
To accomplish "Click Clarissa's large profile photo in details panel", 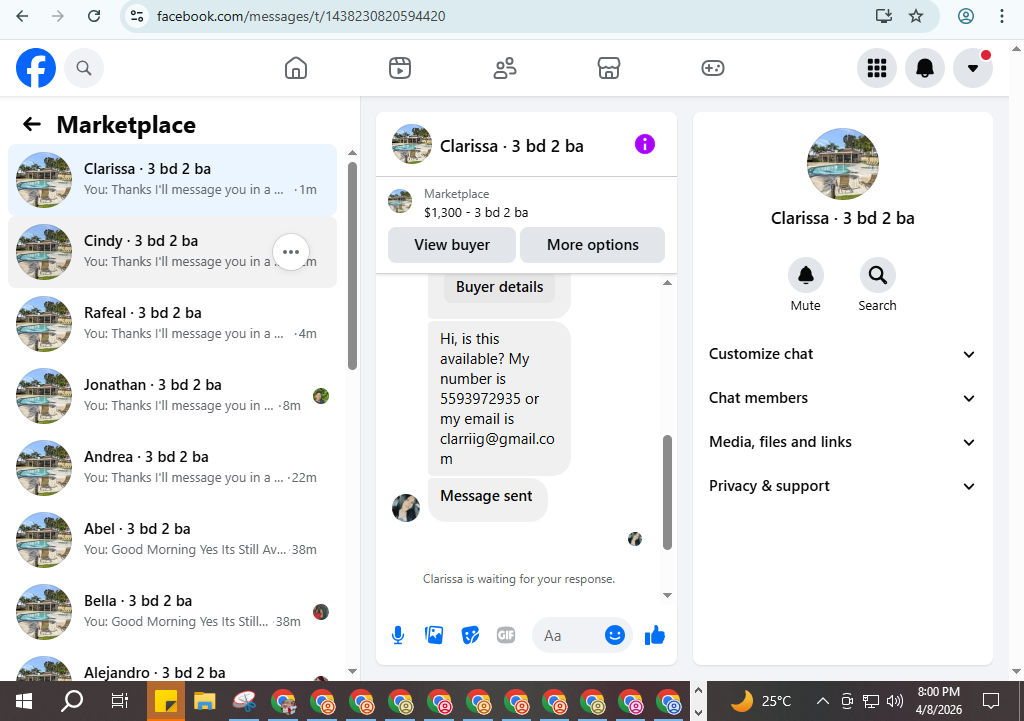I will coord(842,164).
